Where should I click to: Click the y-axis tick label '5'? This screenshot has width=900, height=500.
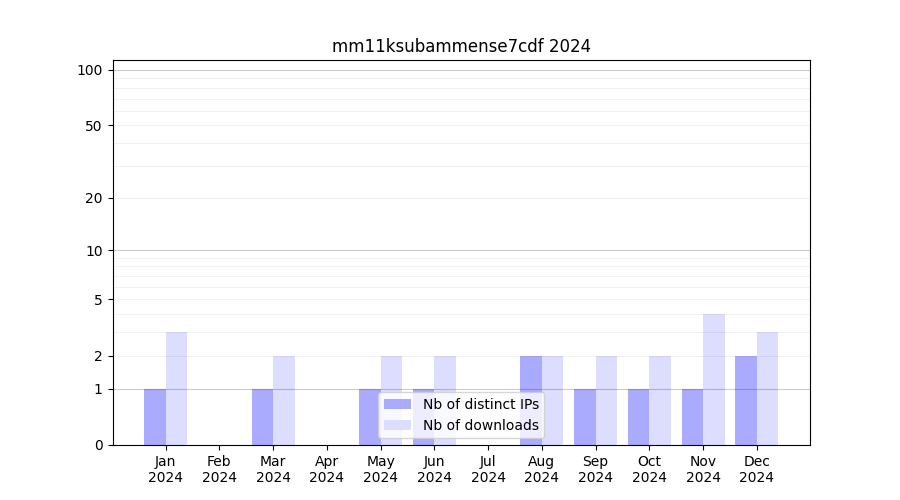[x=98, y=299]
